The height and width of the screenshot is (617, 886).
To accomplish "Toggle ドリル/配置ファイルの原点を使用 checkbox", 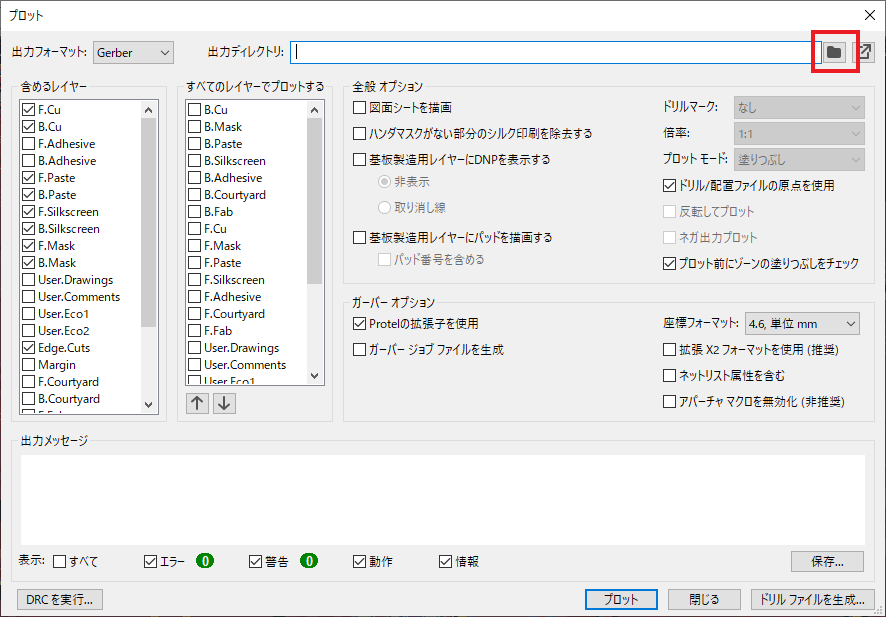I will [x=670, y=185].
